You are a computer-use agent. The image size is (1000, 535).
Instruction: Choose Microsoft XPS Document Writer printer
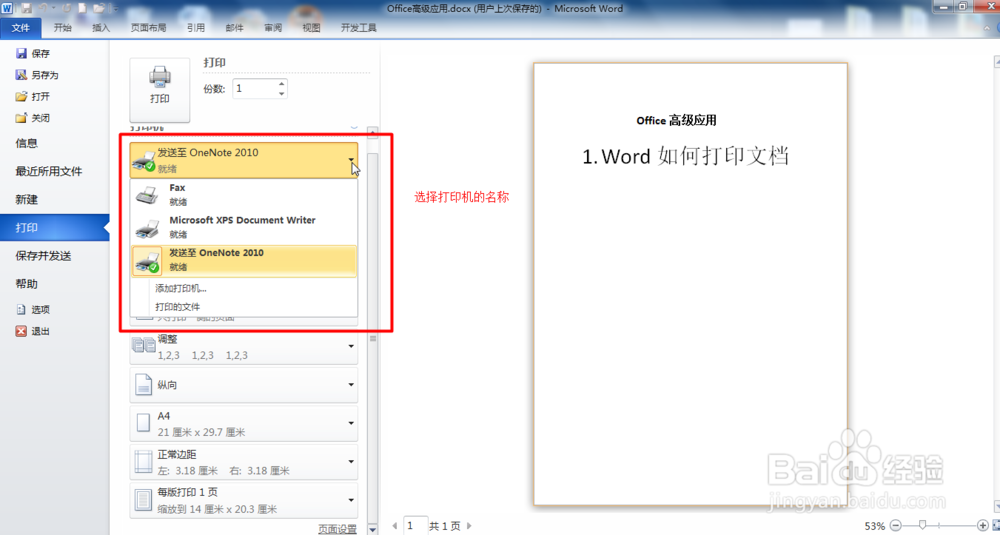[x=244, y=228]
